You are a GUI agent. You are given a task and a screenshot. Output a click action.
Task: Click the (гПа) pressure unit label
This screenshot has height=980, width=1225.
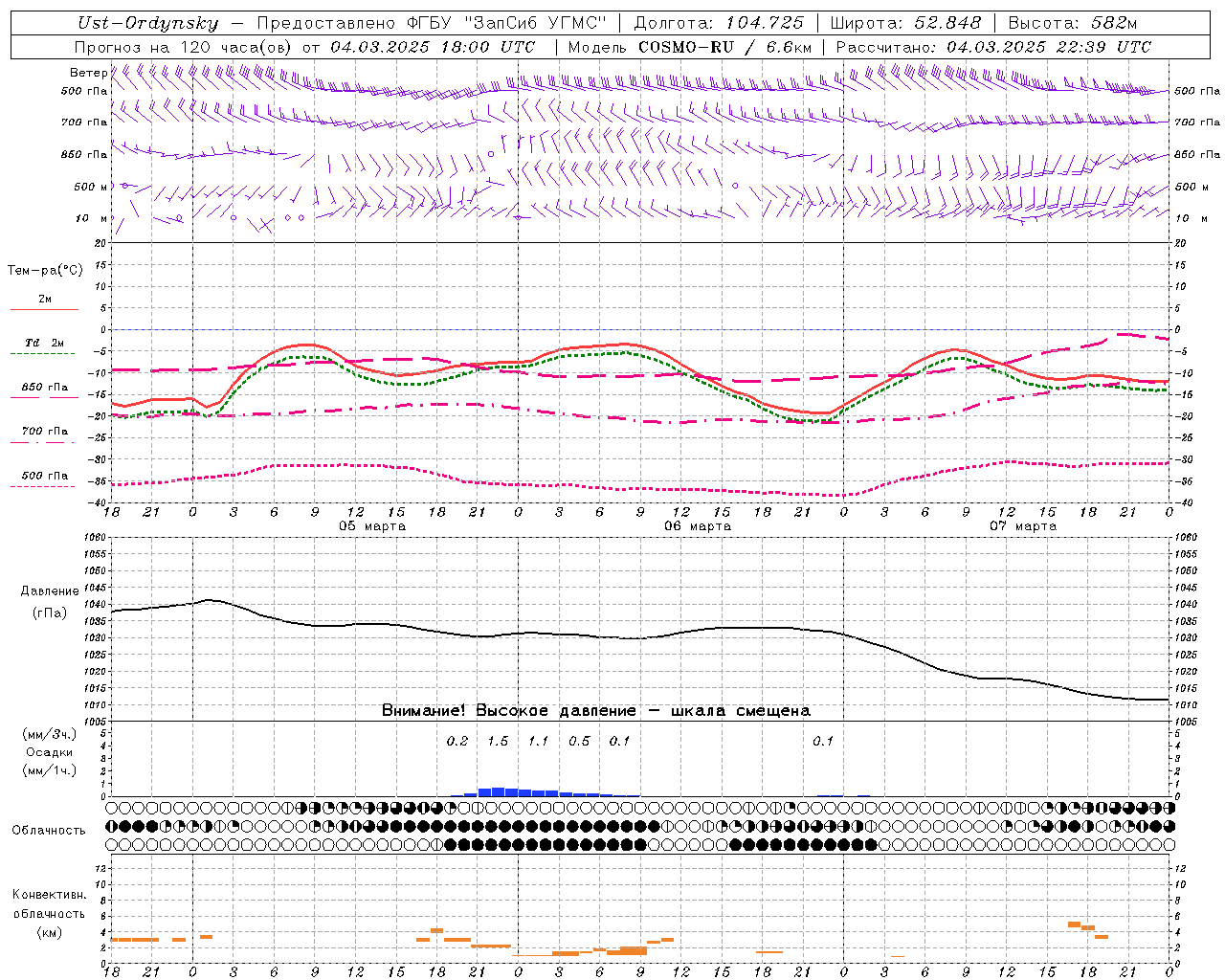50,612
